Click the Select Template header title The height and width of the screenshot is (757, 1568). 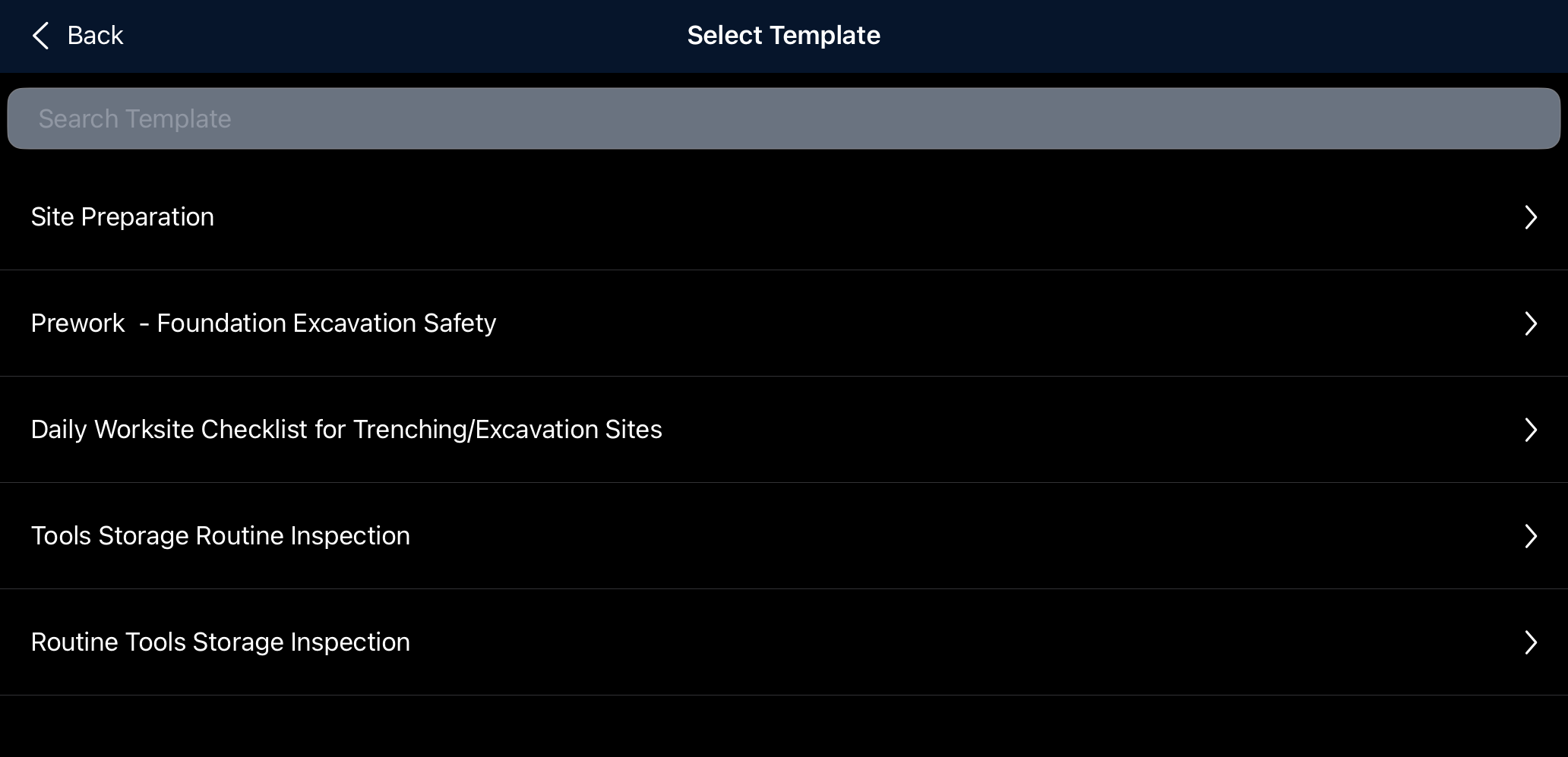point(783,36)
